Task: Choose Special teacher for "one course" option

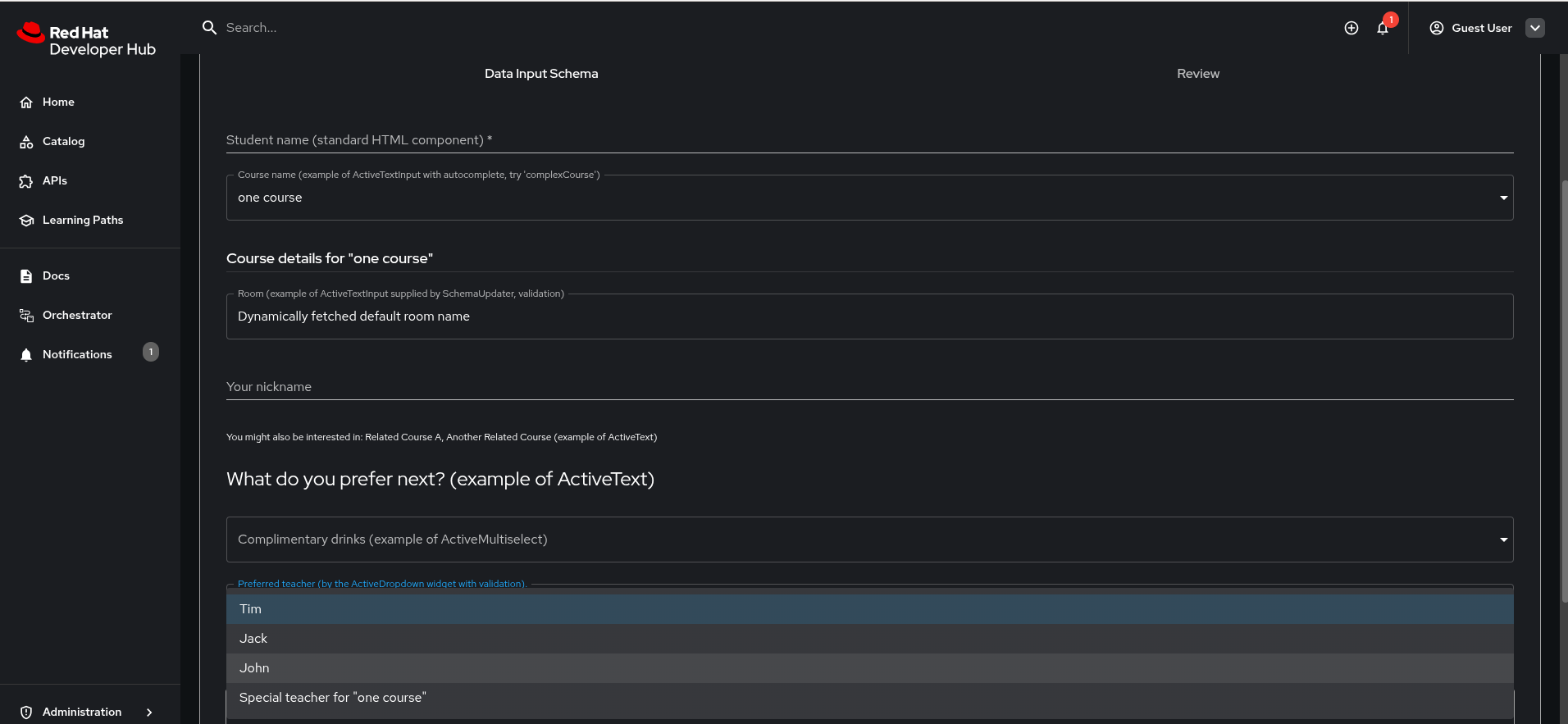Action: 332,698
